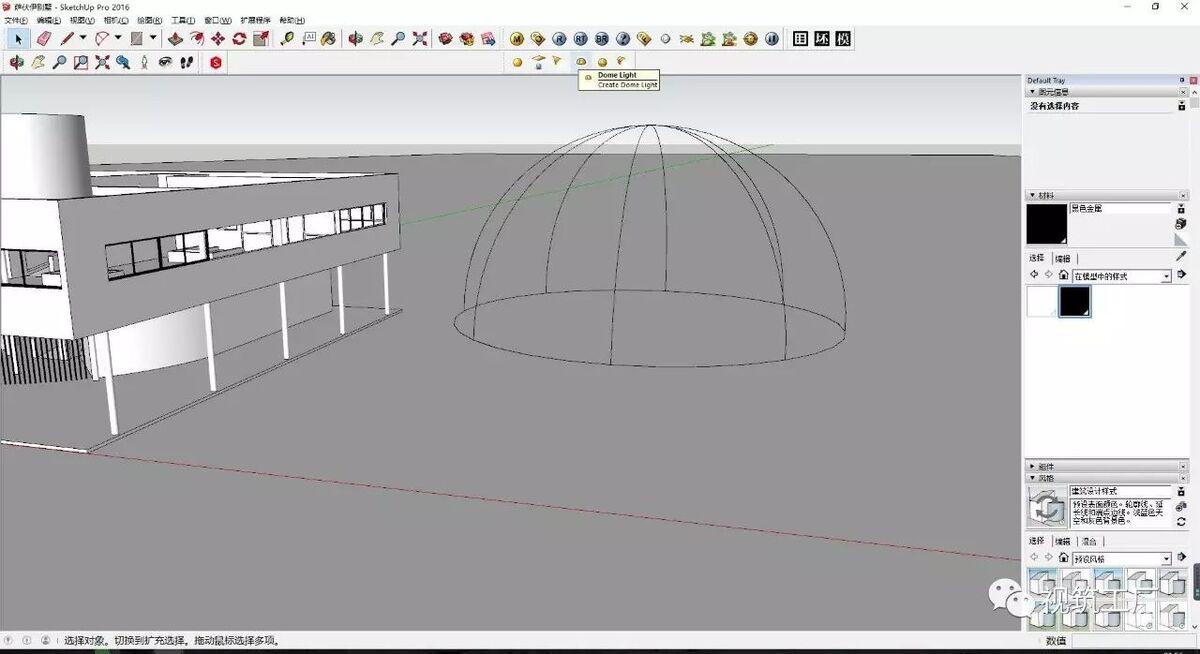Create a V-Ray spot light
This screenshot has width=1200, height=654.
click(x=558, y=62)
